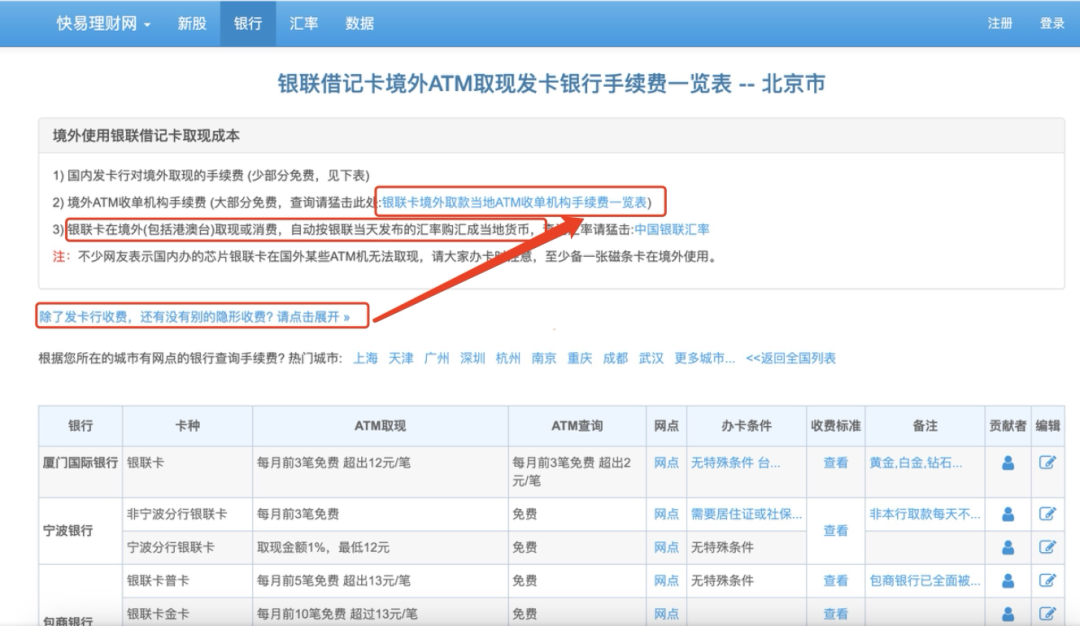The image size is (1080, 626).
Task: Click edit icon in 银联卡金卡 row
Action: [1047, 614]
